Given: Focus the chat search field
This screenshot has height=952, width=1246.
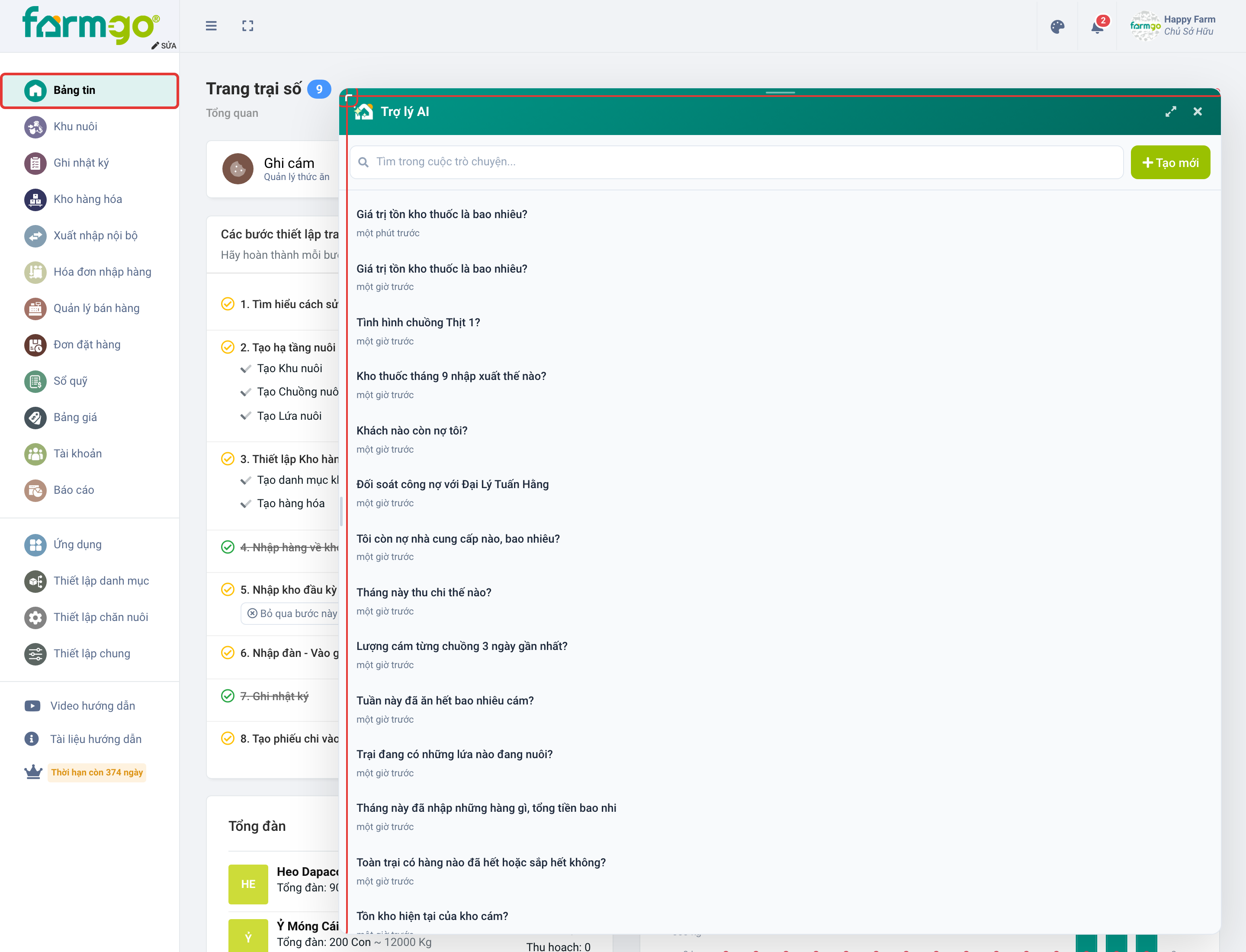Looking at the screenshot, I should point(737,162).
